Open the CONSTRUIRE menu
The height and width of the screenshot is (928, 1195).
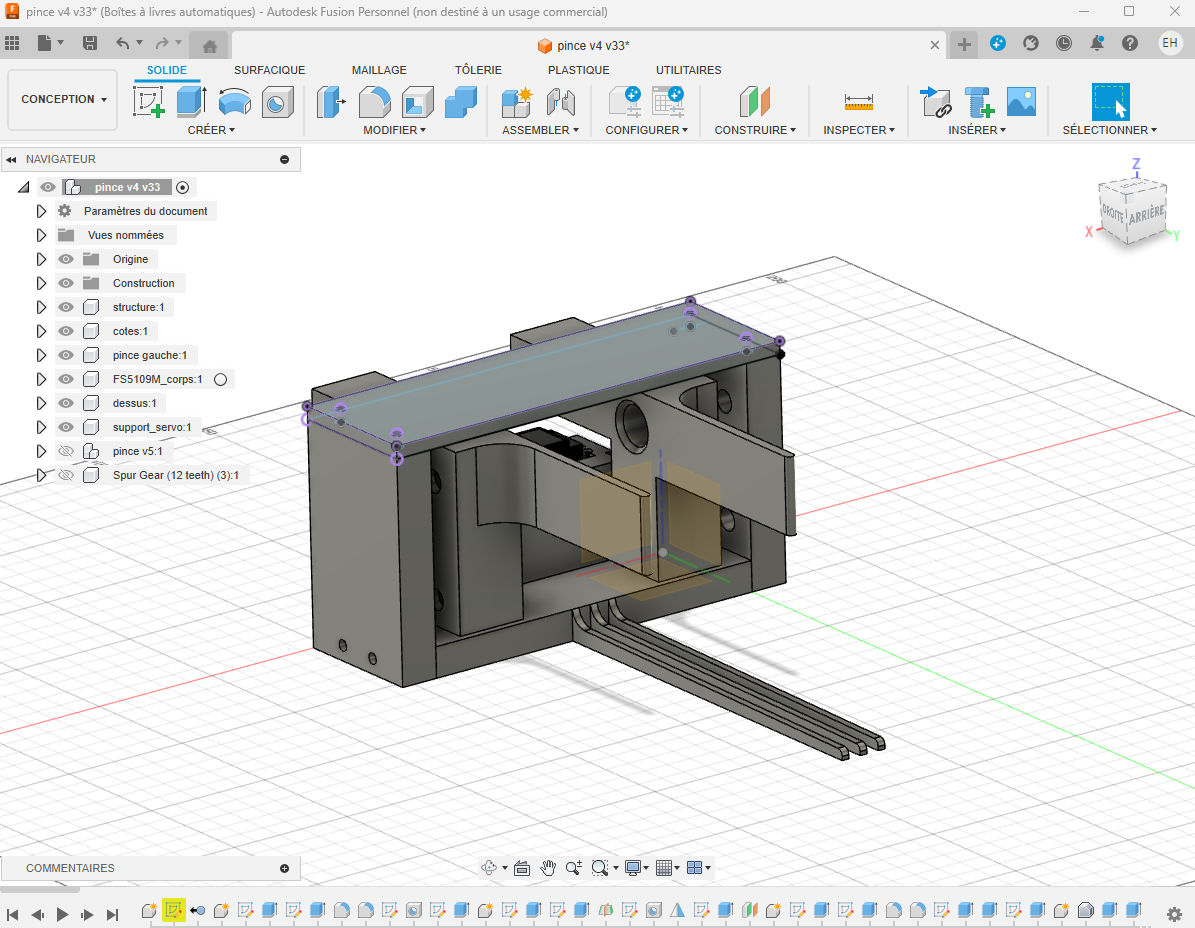pyautogui.click(x=755, y=130)
